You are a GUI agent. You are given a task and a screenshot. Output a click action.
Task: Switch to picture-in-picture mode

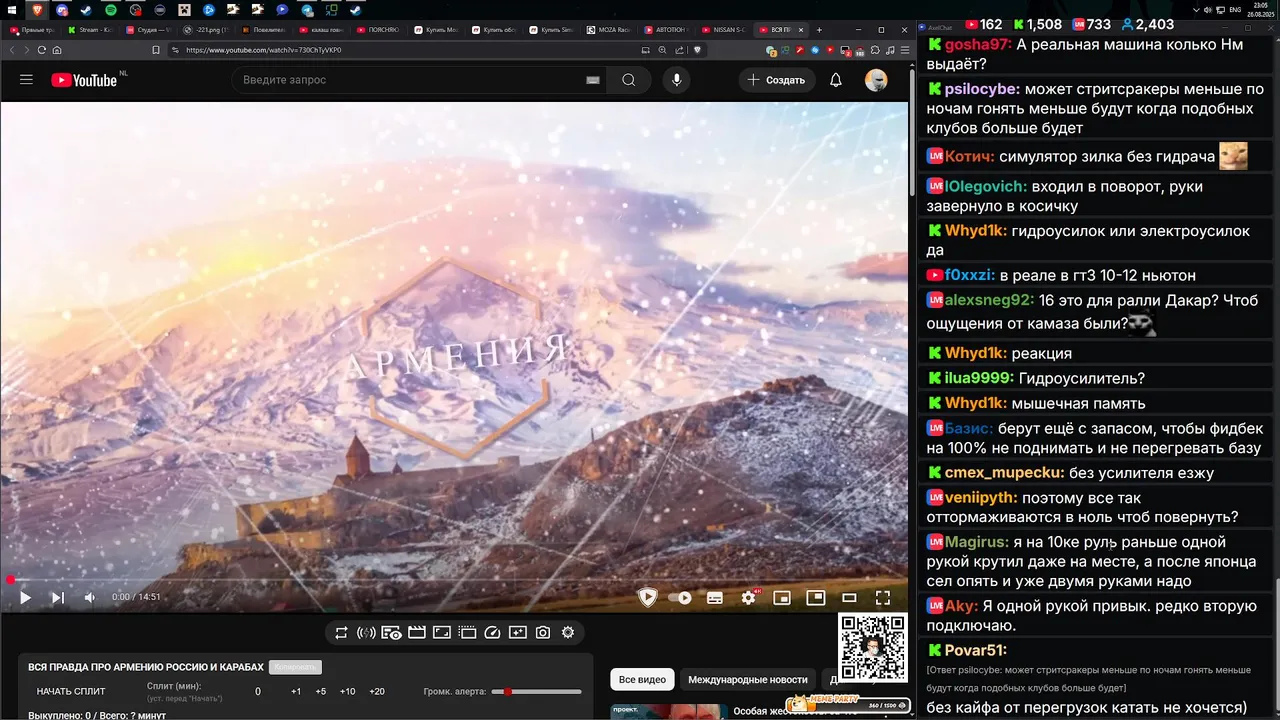(816, 598)
